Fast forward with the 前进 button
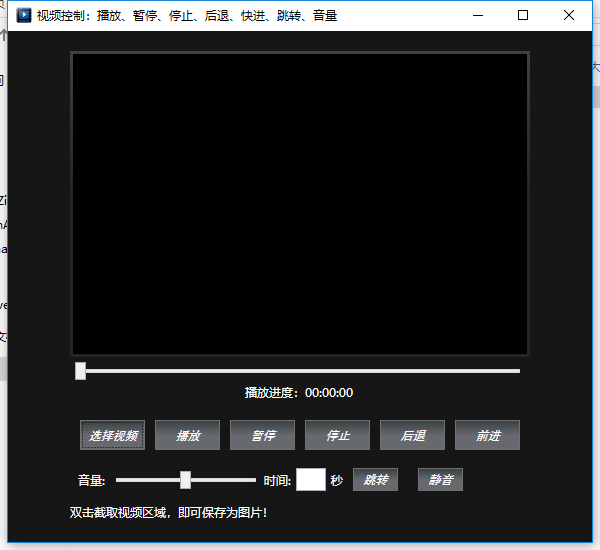Image resolution: width=600 pixels, height=550 pixels. (x=487, y=436)
